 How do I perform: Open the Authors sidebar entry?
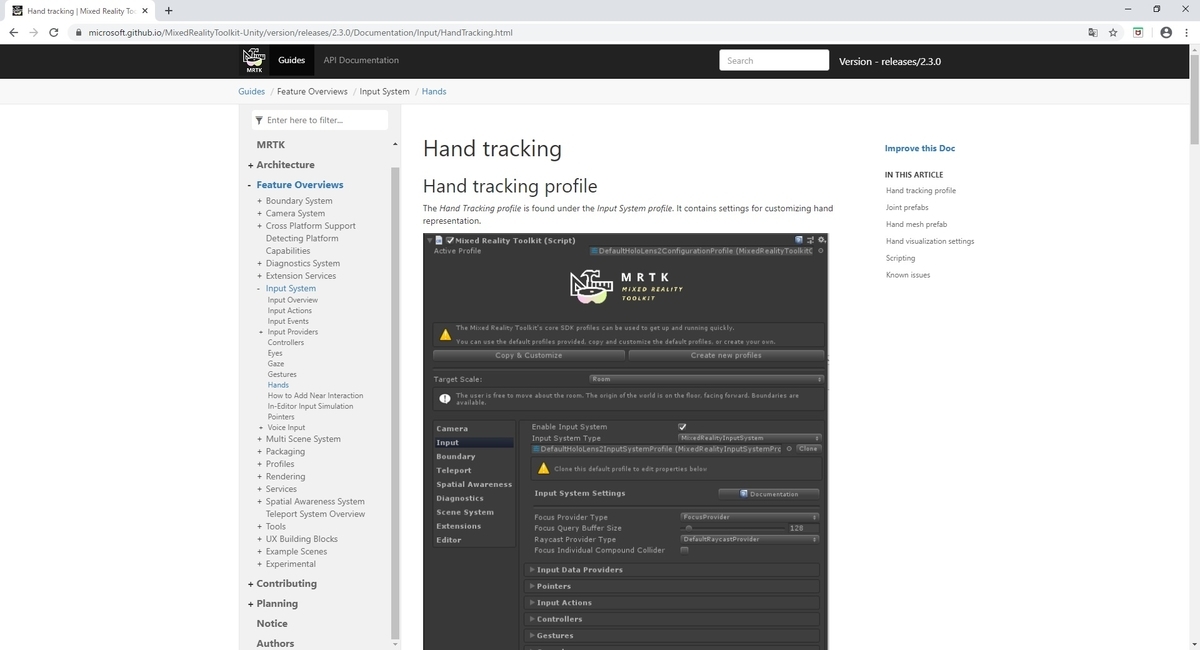(x=275, y=643)
